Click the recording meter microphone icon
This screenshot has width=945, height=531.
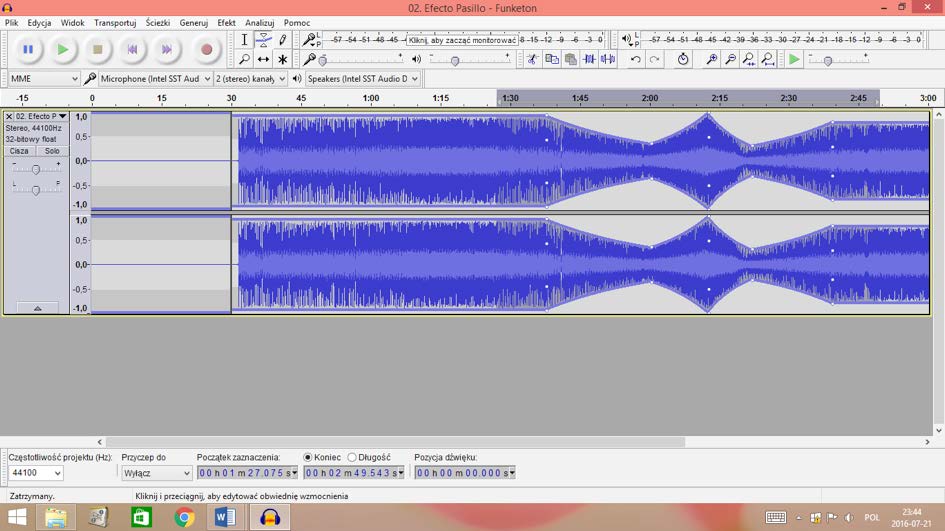pyautogui.click(x=309, y=40)
